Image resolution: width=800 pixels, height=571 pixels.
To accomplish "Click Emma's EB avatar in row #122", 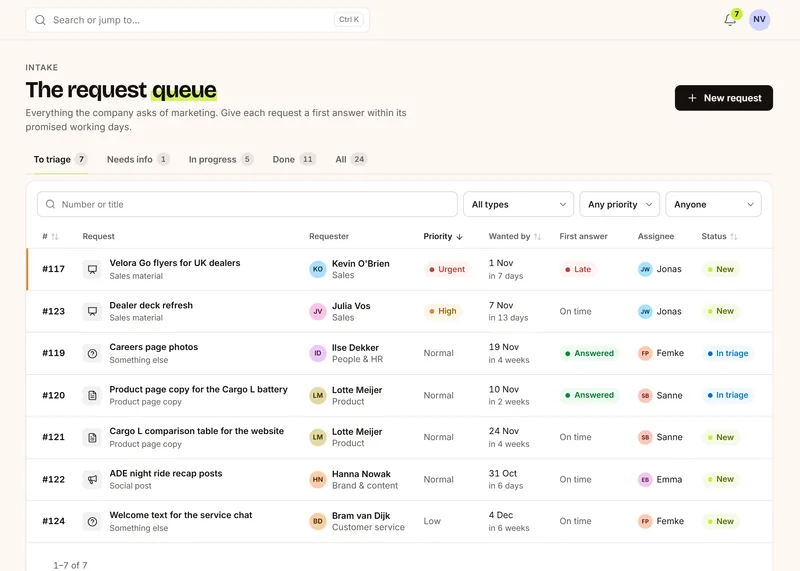I will 645,479.
